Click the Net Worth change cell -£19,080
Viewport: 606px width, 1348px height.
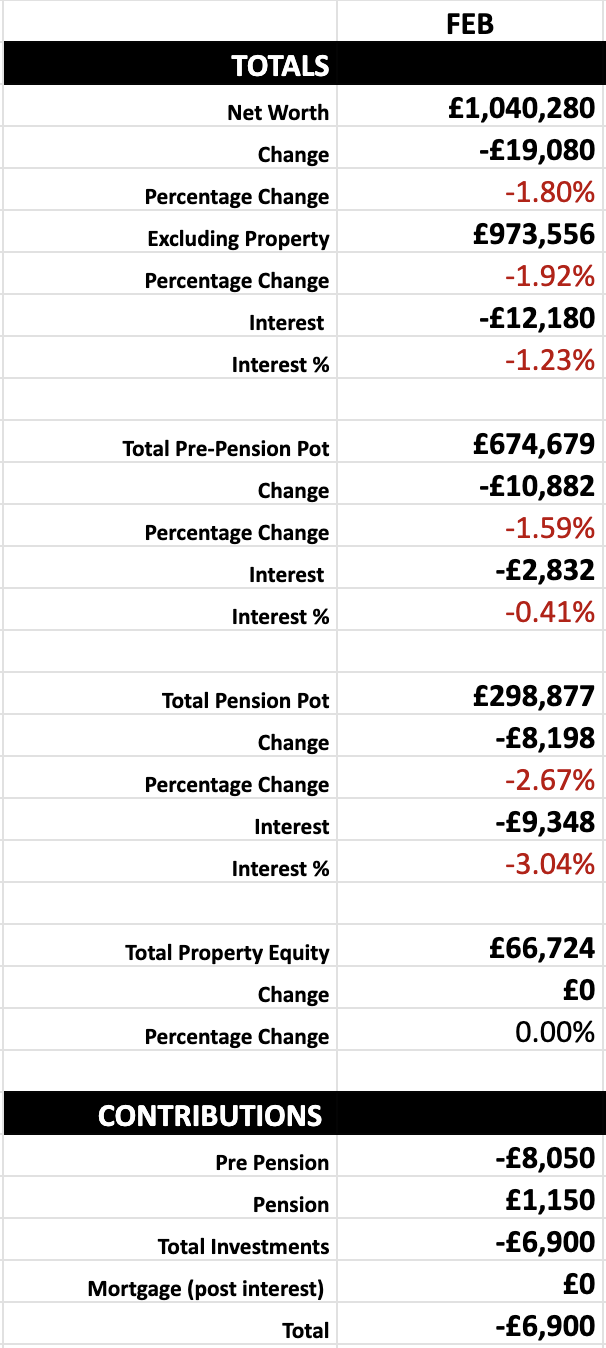click(x=470, y=149)
